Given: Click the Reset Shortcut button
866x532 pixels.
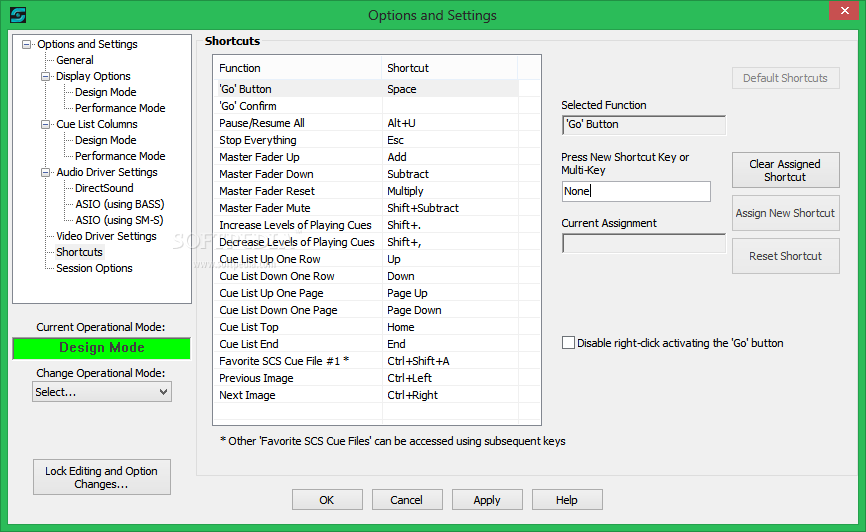Looking at the screenshot, I should tap(785, 256).
